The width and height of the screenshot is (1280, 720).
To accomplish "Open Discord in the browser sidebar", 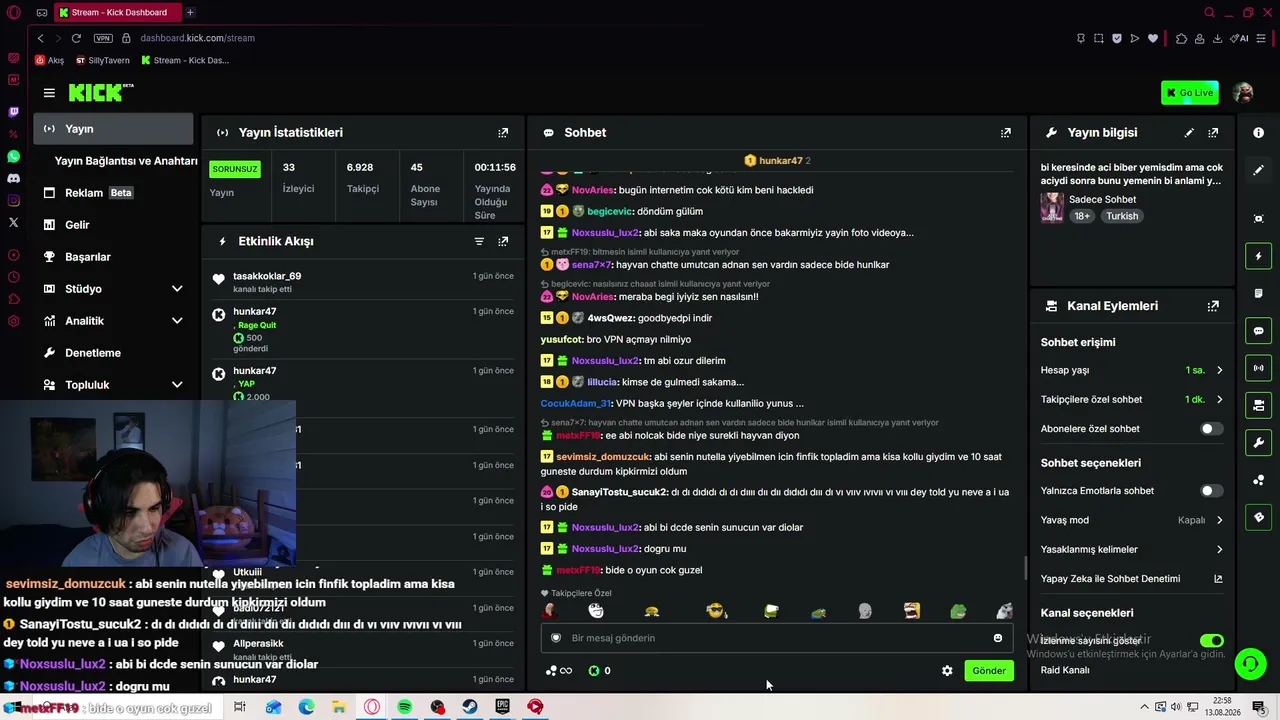I will [x=13, y=178].
